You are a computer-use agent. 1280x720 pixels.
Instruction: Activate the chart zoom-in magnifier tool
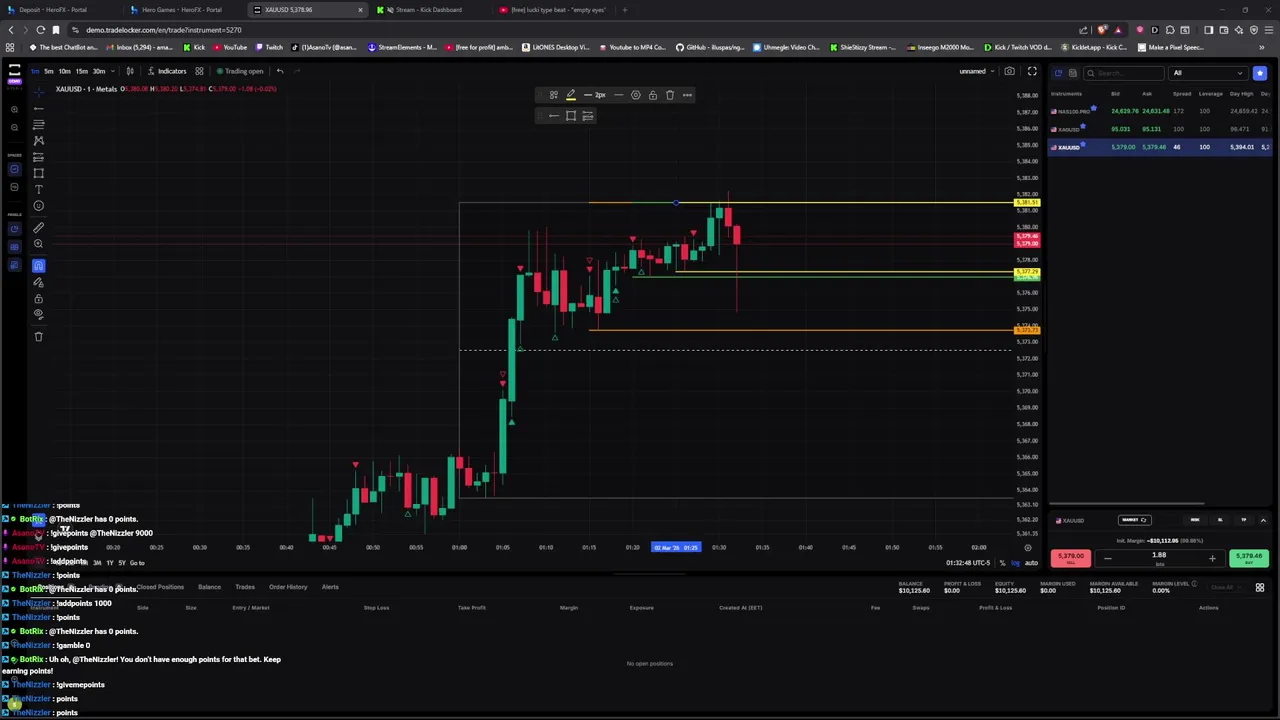point(39,244)
